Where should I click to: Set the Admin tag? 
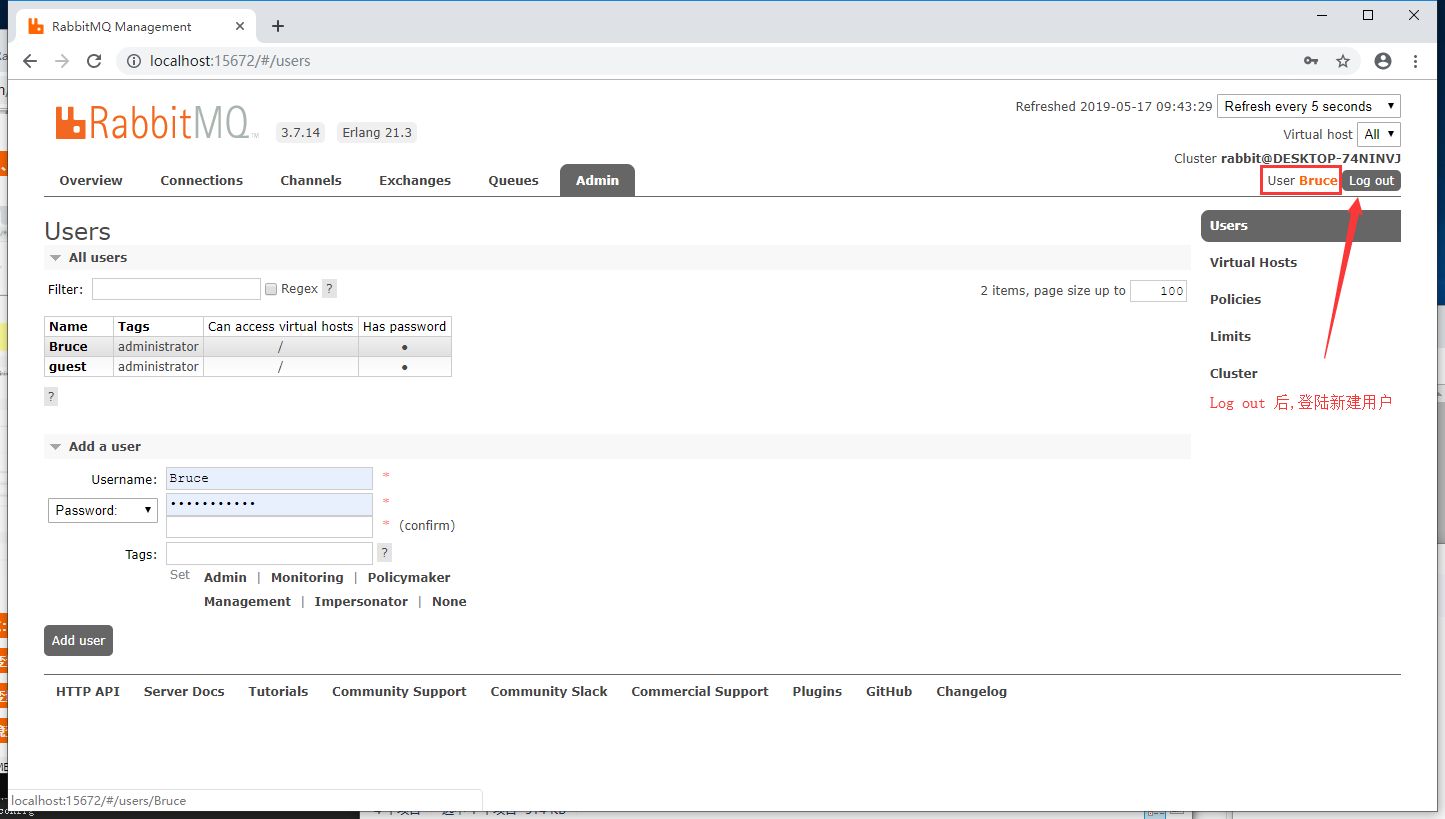225,578
